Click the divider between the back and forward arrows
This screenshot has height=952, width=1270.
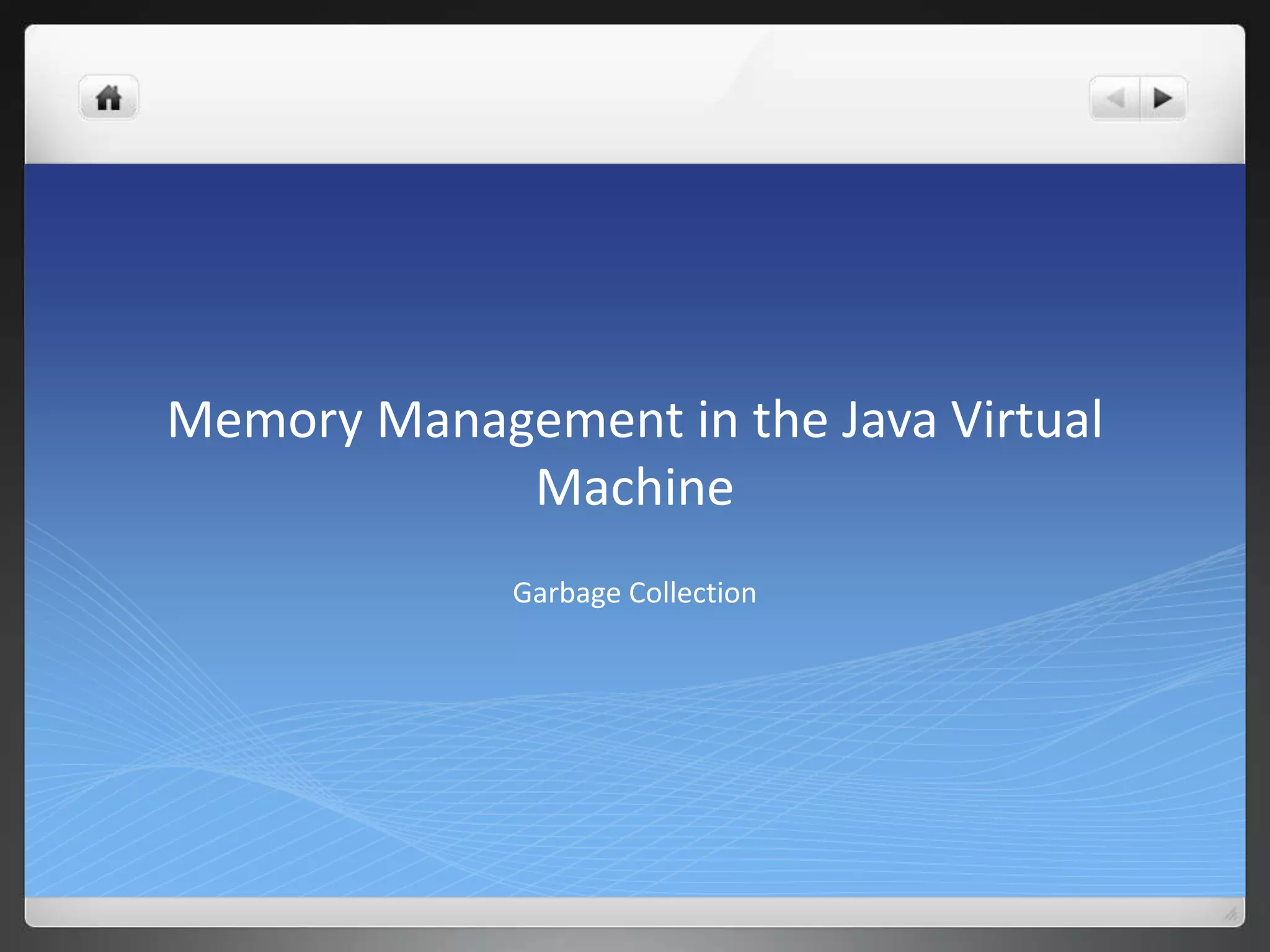tap(1140, 99)
